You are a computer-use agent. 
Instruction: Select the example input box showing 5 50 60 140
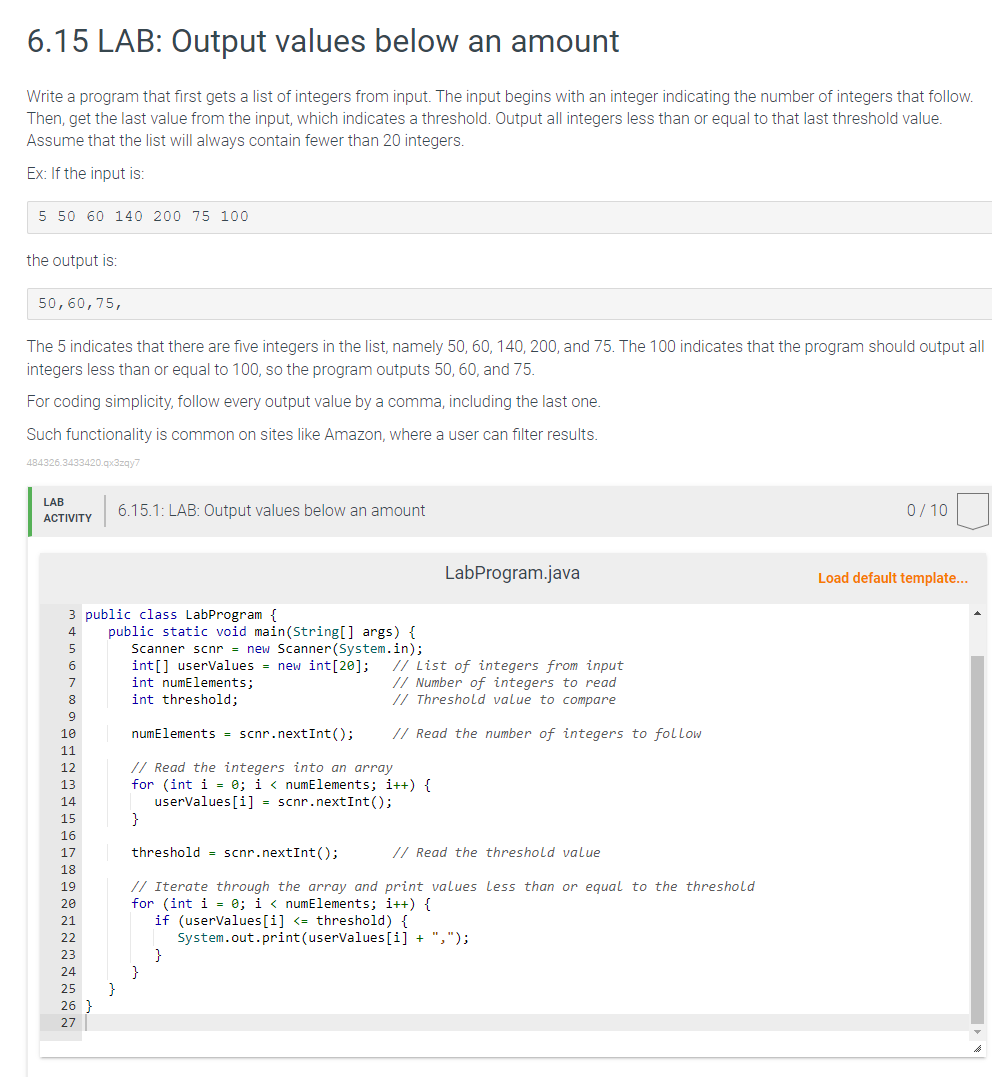[141, 216]
